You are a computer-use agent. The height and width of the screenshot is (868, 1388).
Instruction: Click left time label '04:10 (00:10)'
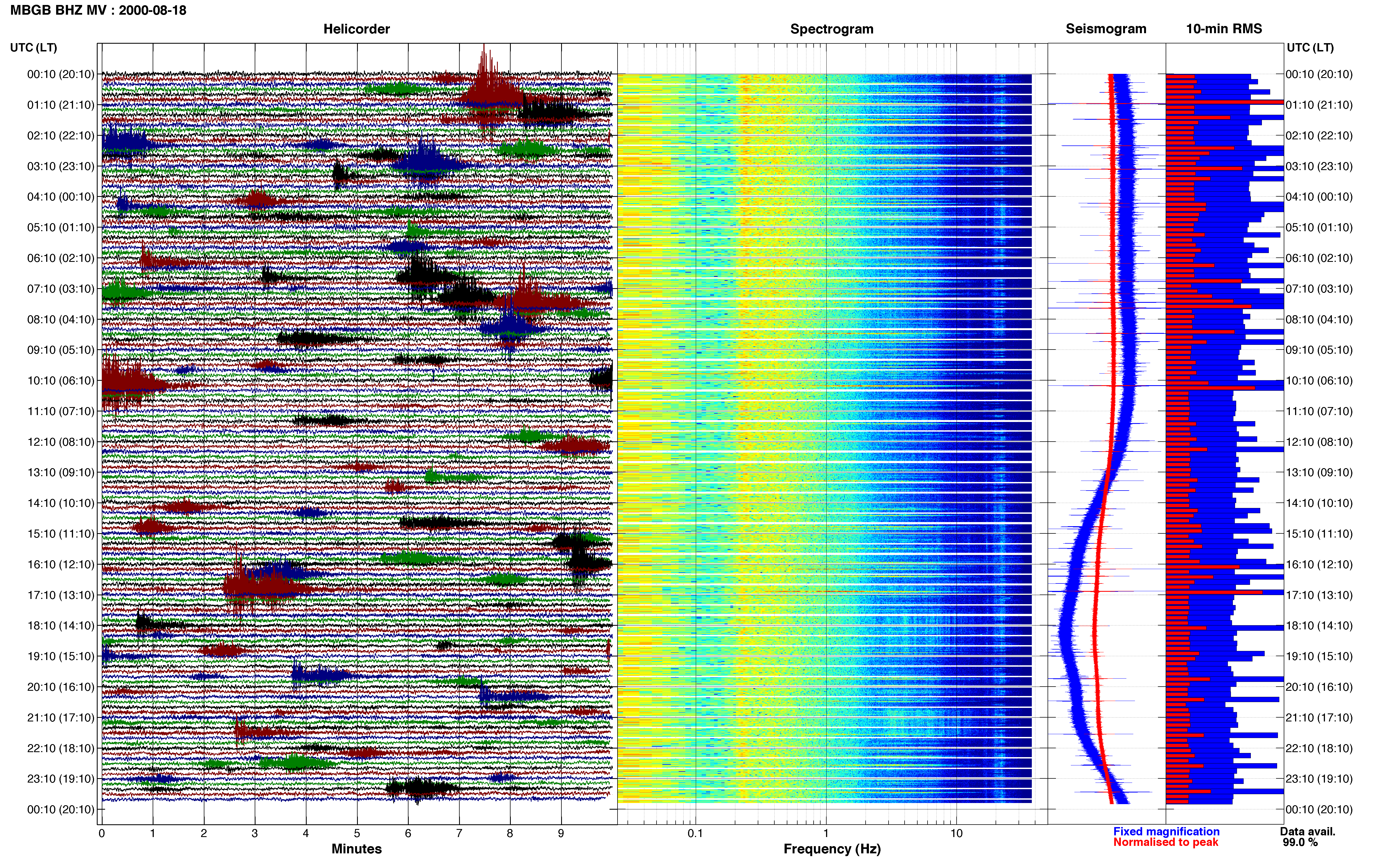click(61, 197)
